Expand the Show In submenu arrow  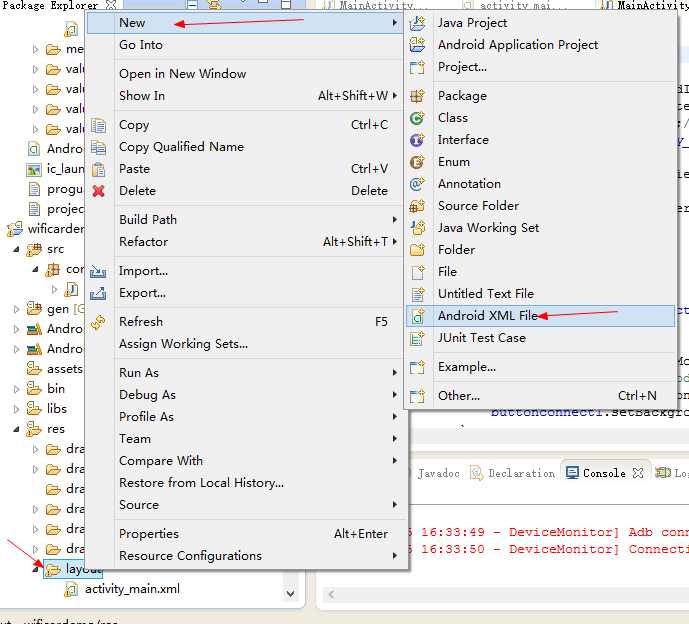[395, 95]
